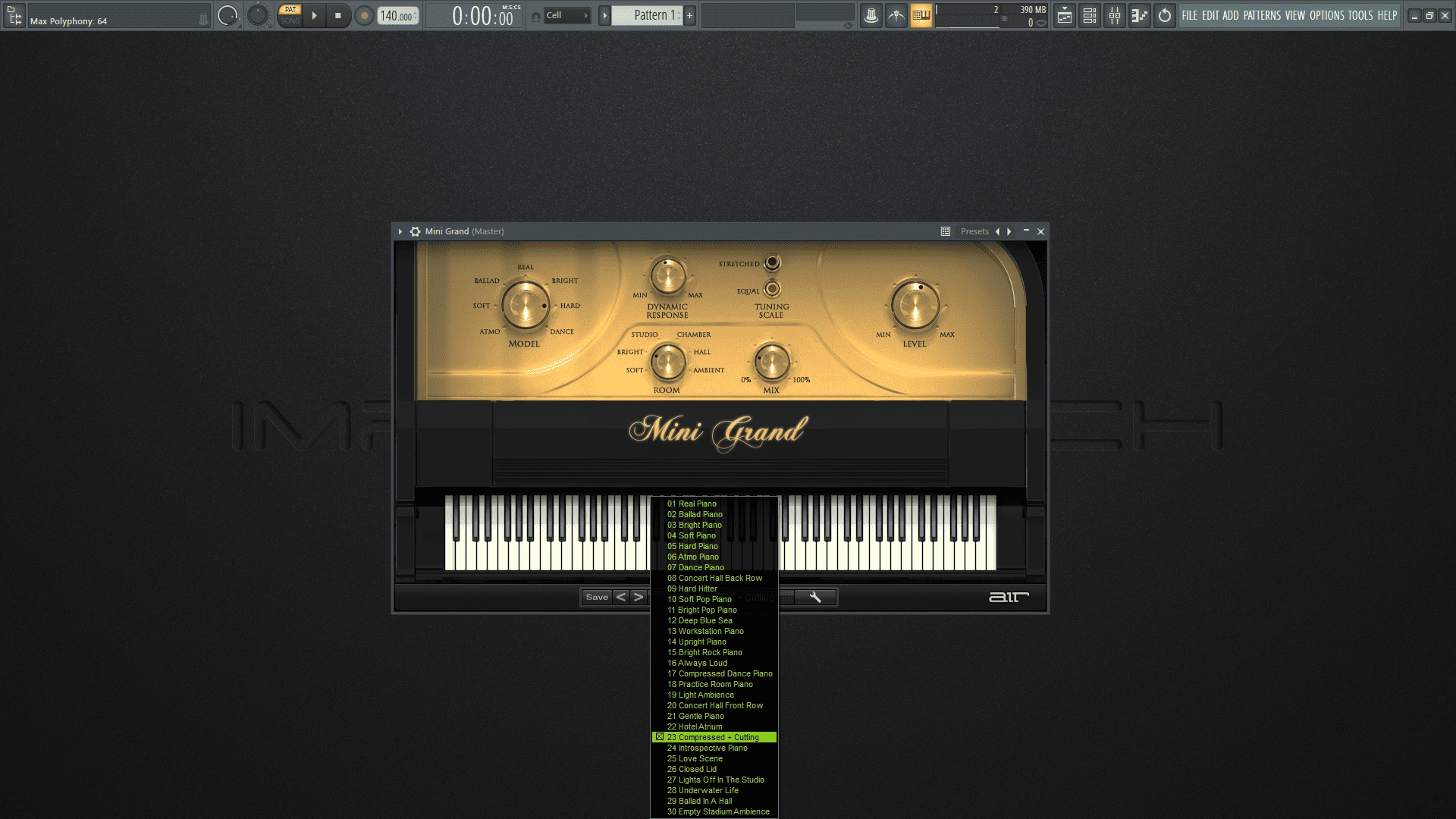Select preset 01 Real Piano
Image resolution: width=1456 pixels, height=819 pixels.
pyautogui.click(x=714, y=504)
